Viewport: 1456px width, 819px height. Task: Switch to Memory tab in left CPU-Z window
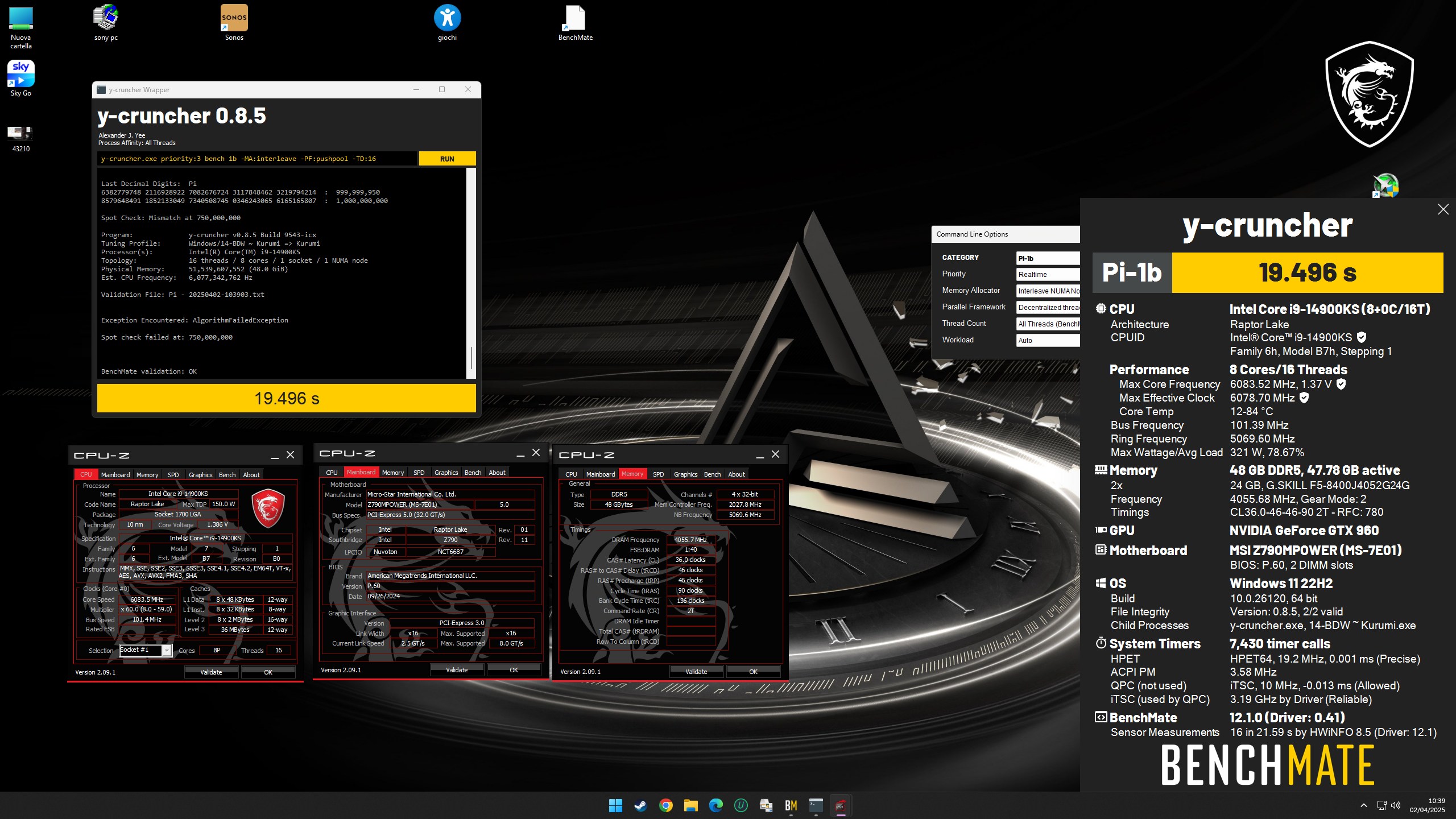click(147, 475)
